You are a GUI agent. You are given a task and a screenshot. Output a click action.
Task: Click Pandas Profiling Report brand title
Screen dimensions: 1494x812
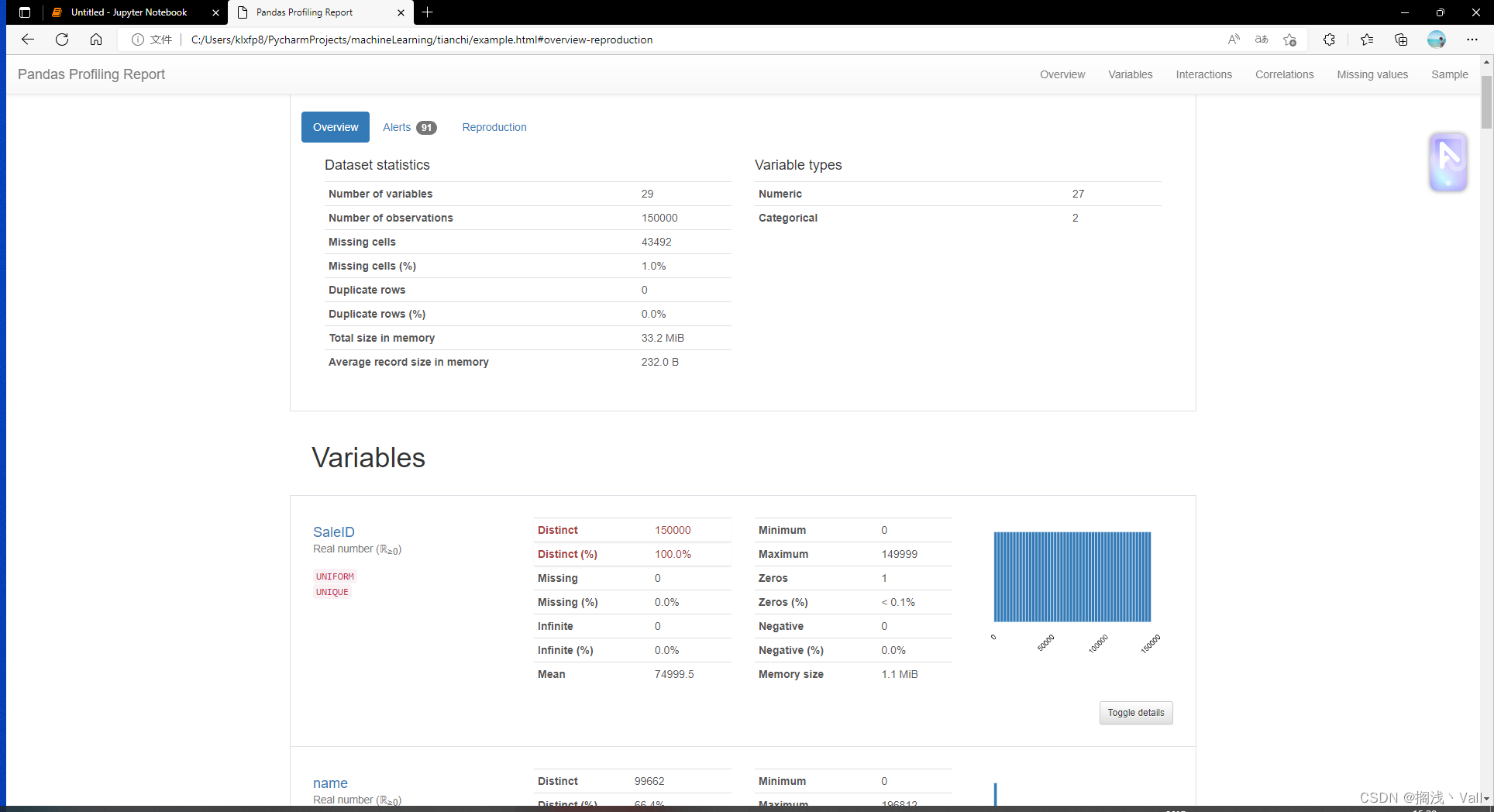click(91, 74)
